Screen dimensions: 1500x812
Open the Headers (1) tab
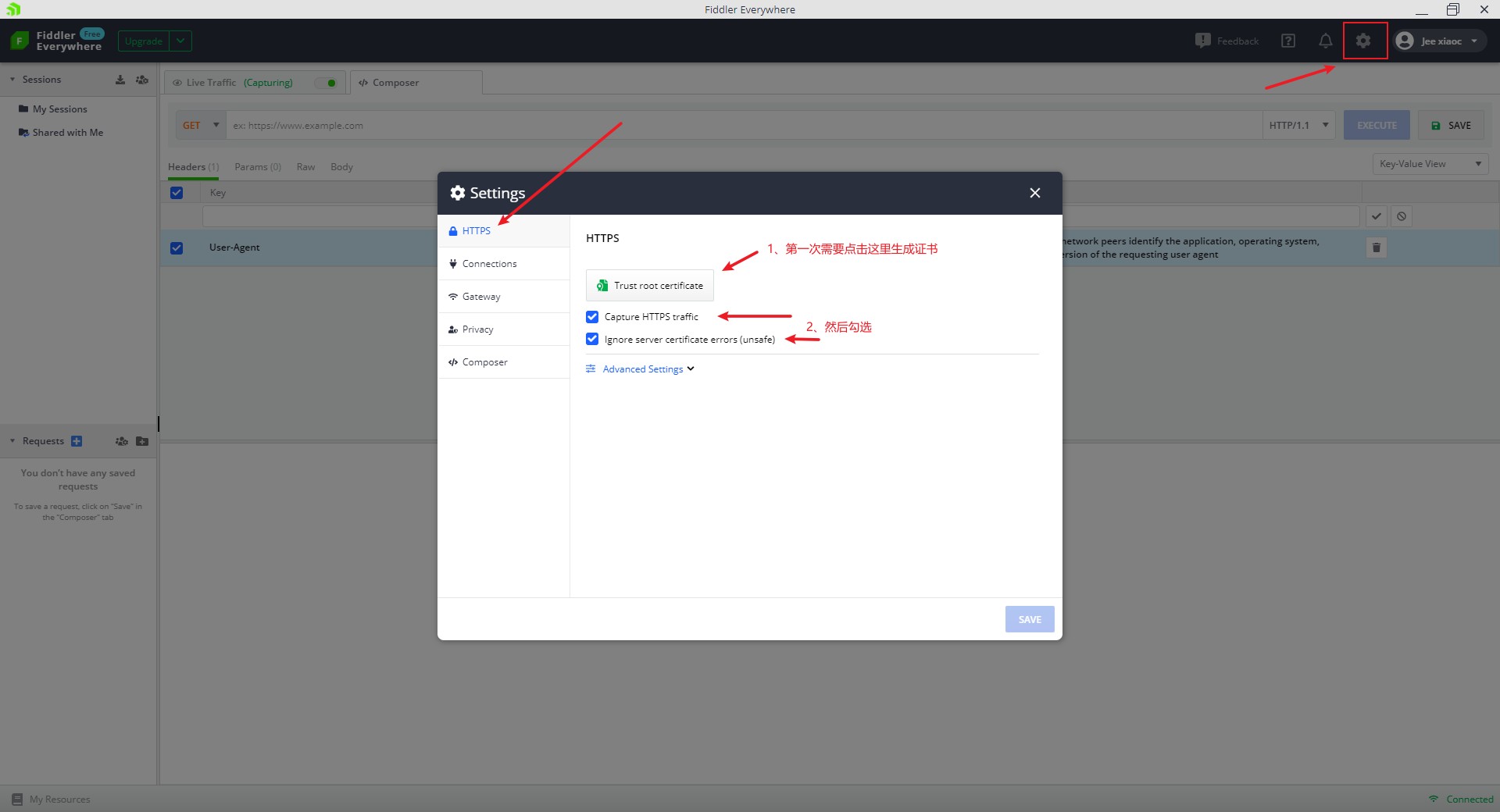click(x=193, y=167)
